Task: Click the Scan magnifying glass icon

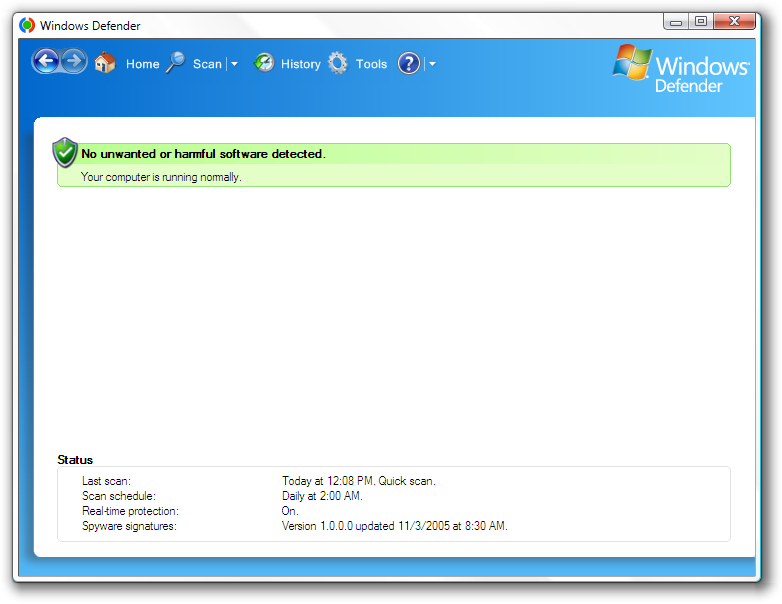Action: [x=176, y=62]
